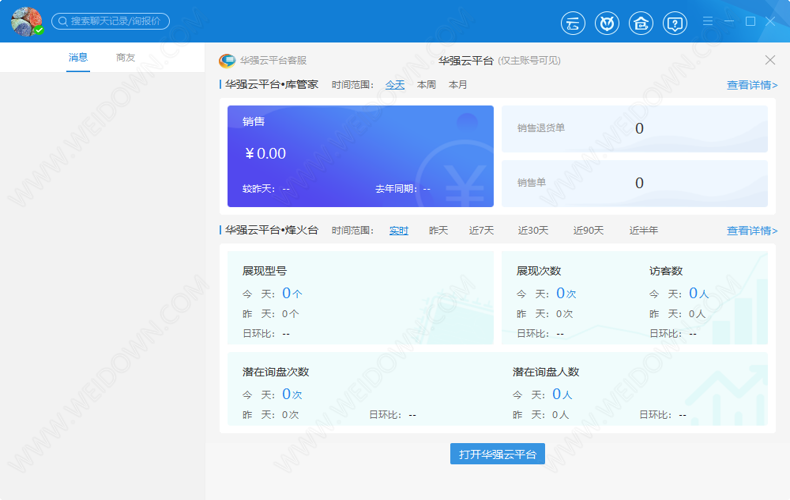Image resolution: width=790 pixels, height=500 pixels.
Task: Open the warehouse (仓) house icon
Action: click(x=641, y=22)
